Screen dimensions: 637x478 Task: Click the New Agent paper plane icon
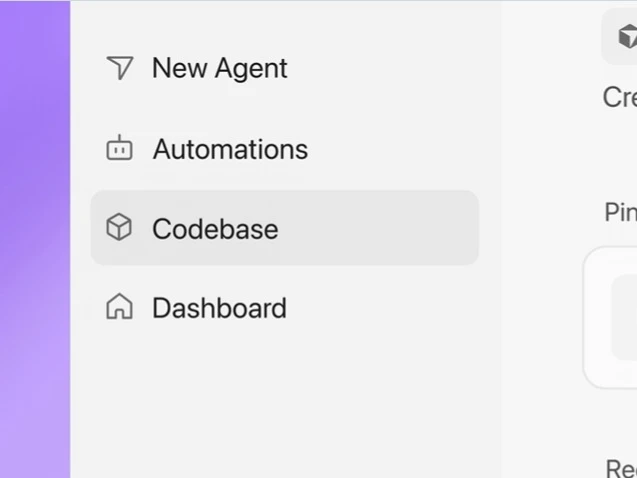120,68
